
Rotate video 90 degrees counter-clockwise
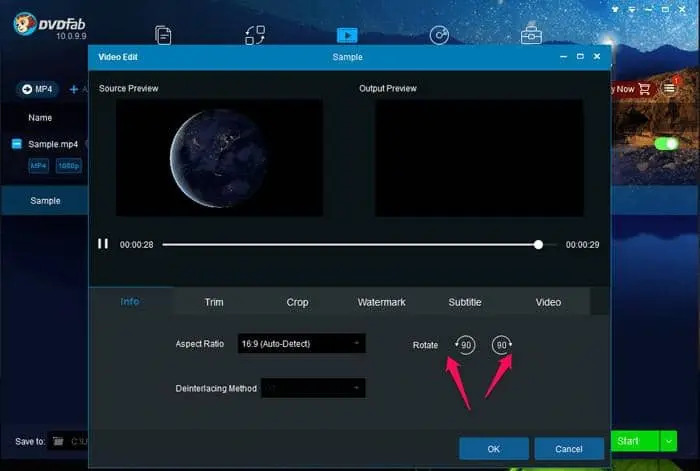465,345
